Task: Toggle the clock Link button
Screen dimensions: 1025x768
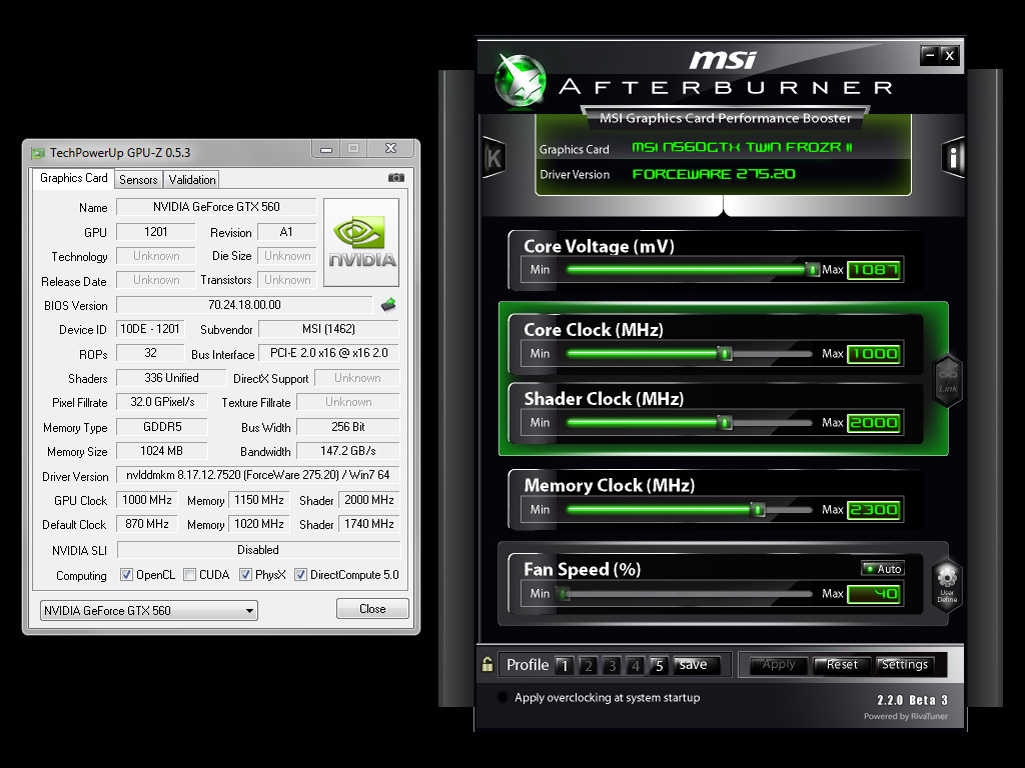Action: click(x=948, y=381)
